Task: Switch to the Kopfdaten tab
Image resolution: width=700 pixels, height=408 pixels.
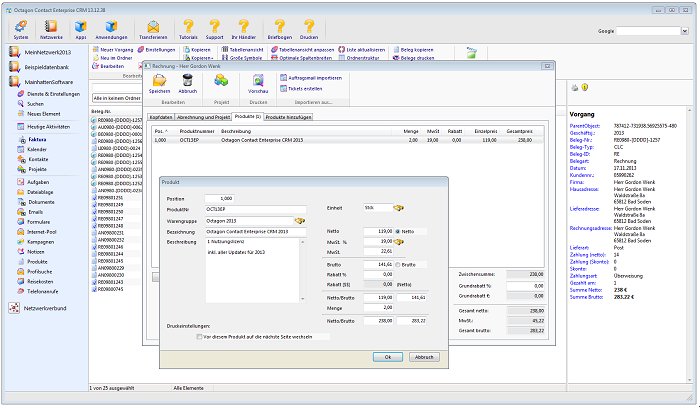Action: 161,117
